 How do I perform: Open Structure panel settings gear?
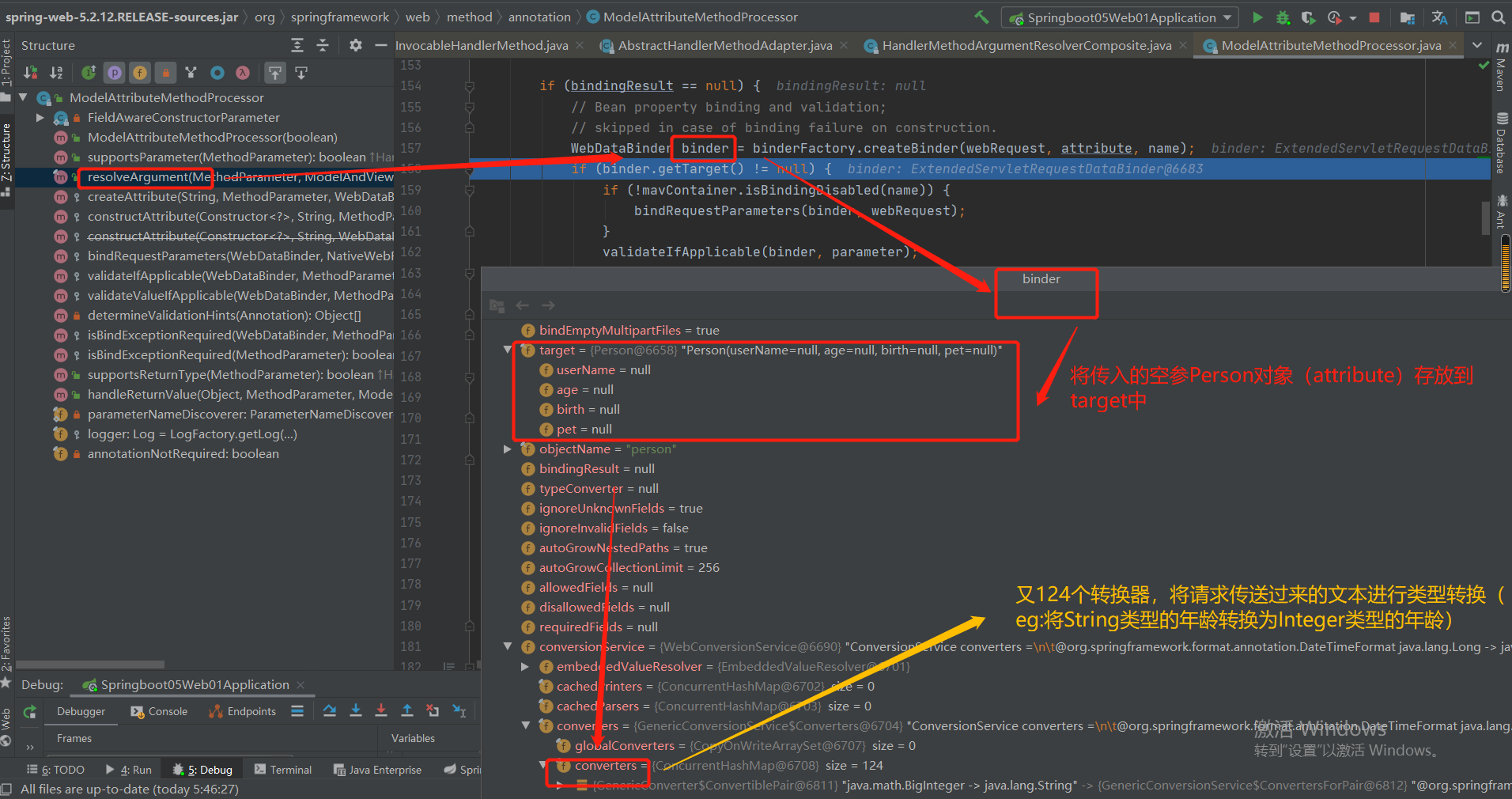[x=356, y=45]
